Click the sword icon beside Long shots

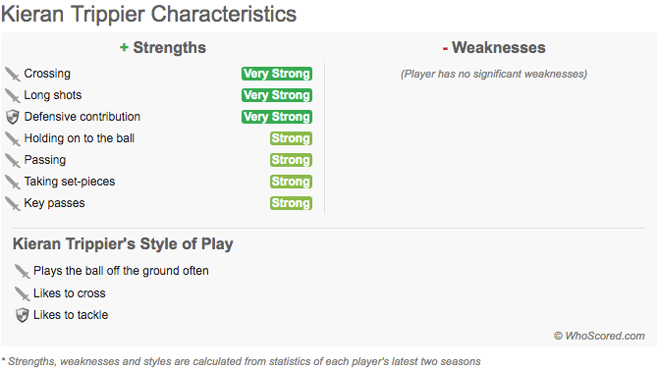point(13,96)
